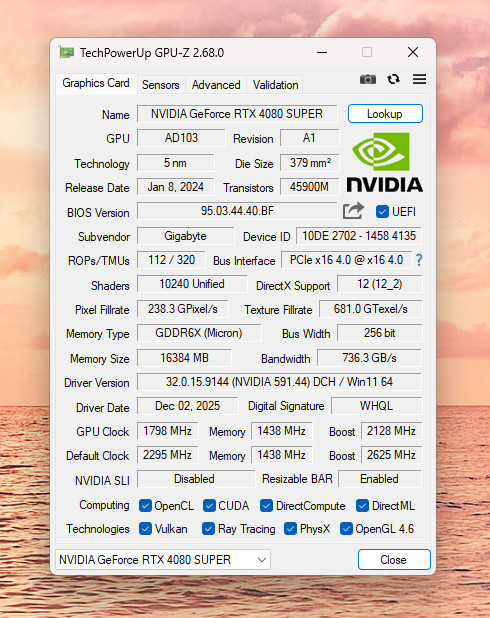The height and width of the screenshot is (618, 490).
Task: Click the Pixel Fillrate value 238.3 GPixel/s
Action: pyautogui.click(x=183, y=309)
